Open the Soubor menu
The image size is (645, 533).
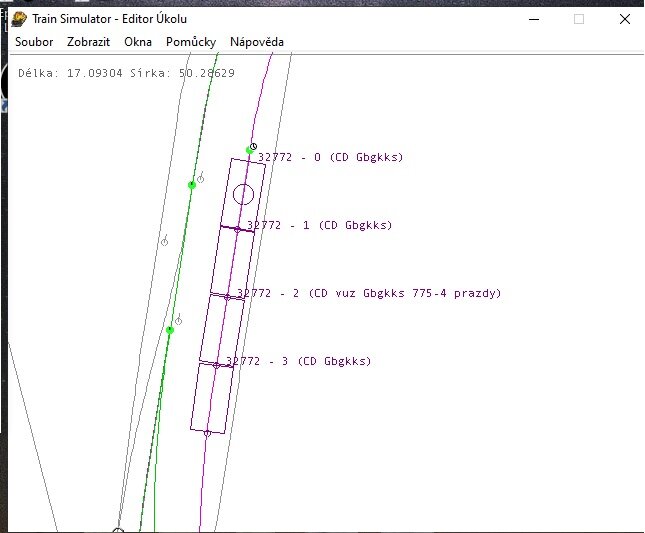pos(33,42)
